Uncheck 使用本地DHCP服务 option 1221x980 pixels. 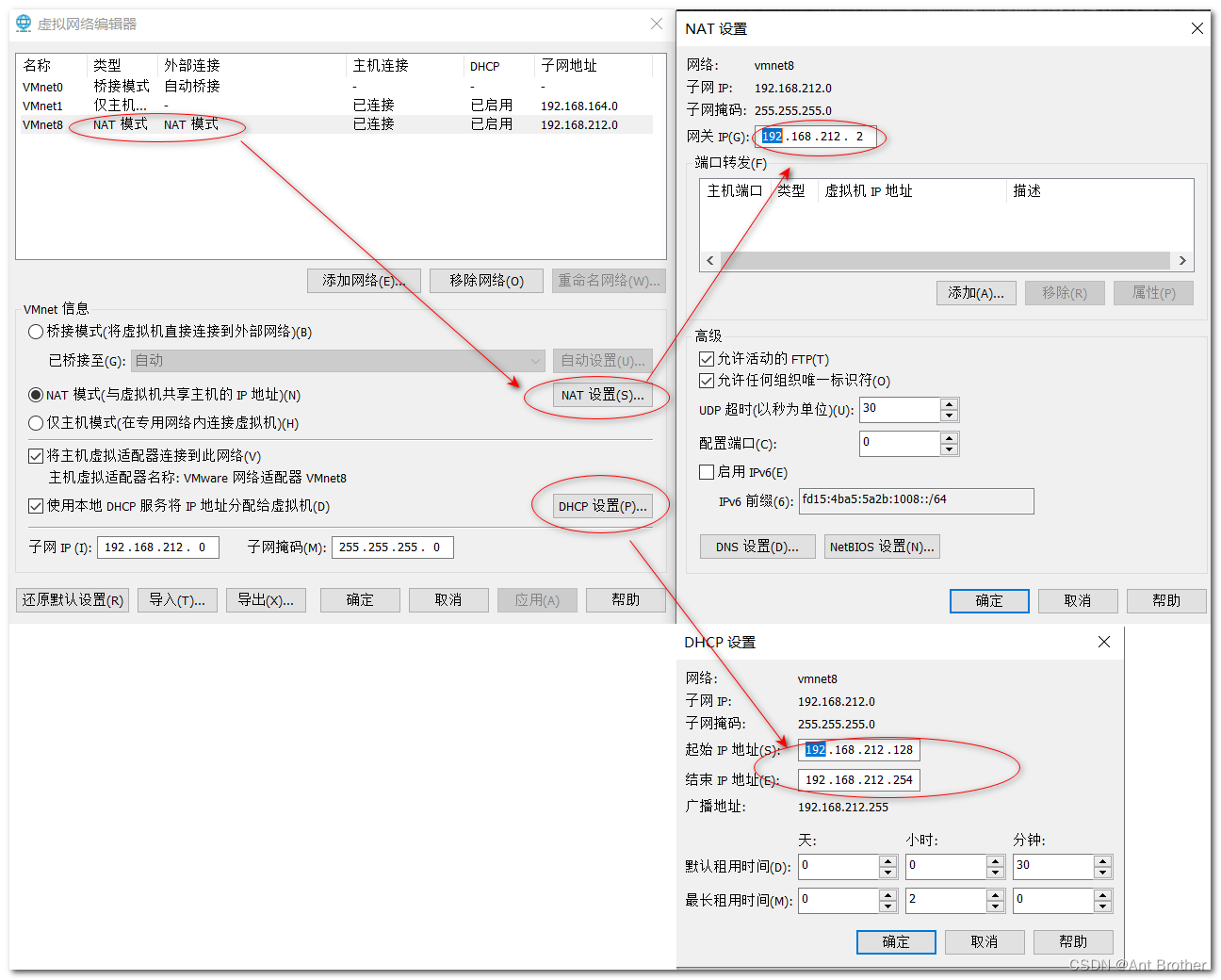35,506
